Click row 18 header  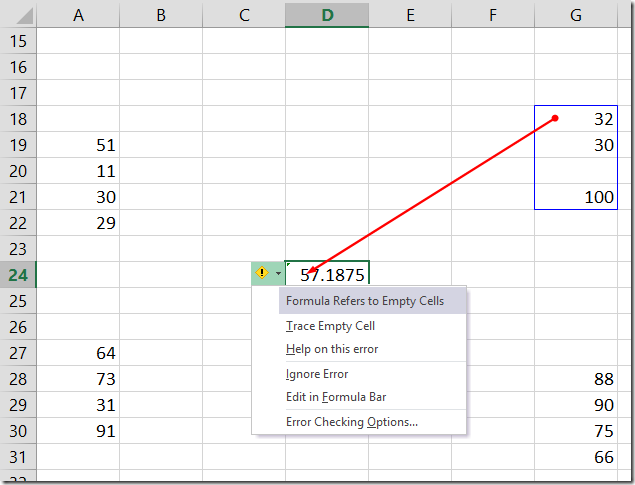coord(18,119)
